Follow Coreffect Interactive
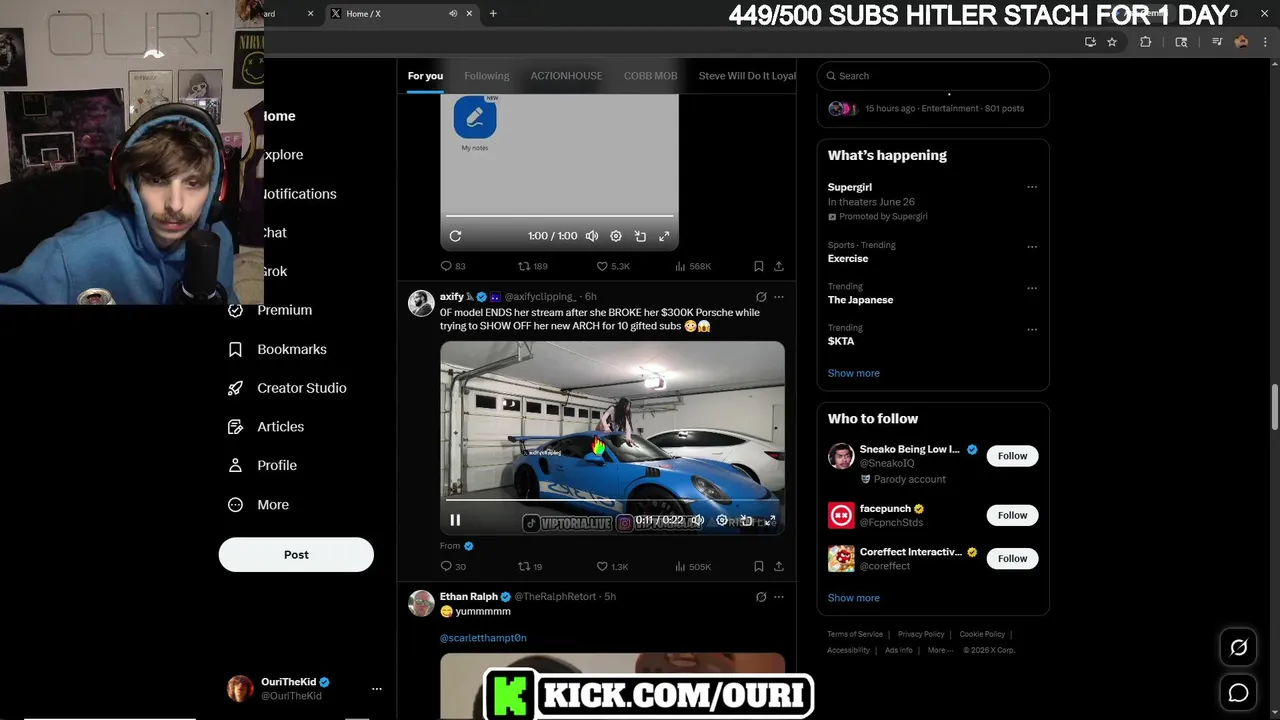This screenshot has height=720, width=1280. 1012,558
